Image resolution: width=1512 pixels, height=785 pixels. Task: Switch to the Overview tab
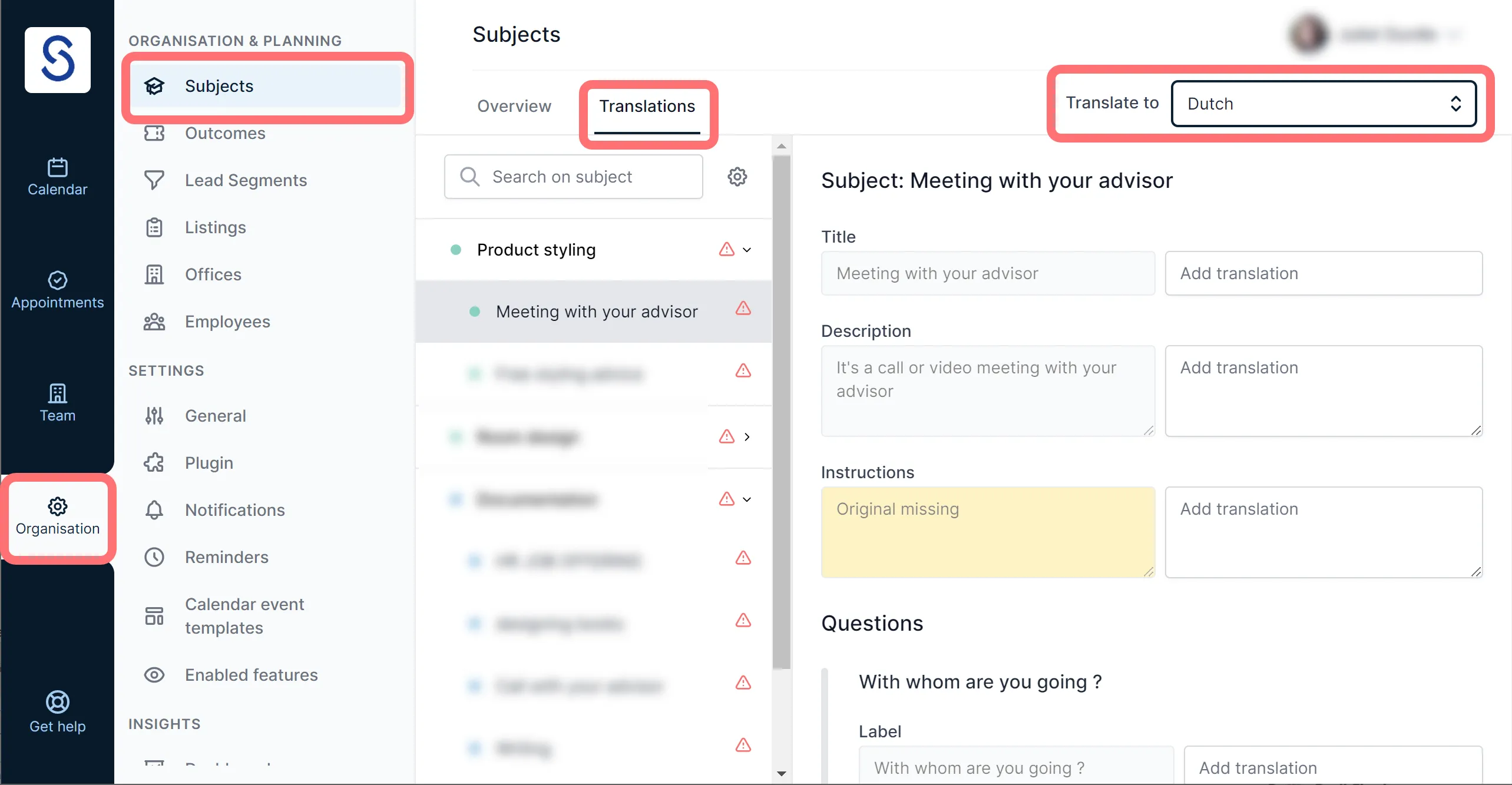coord(514,106)
